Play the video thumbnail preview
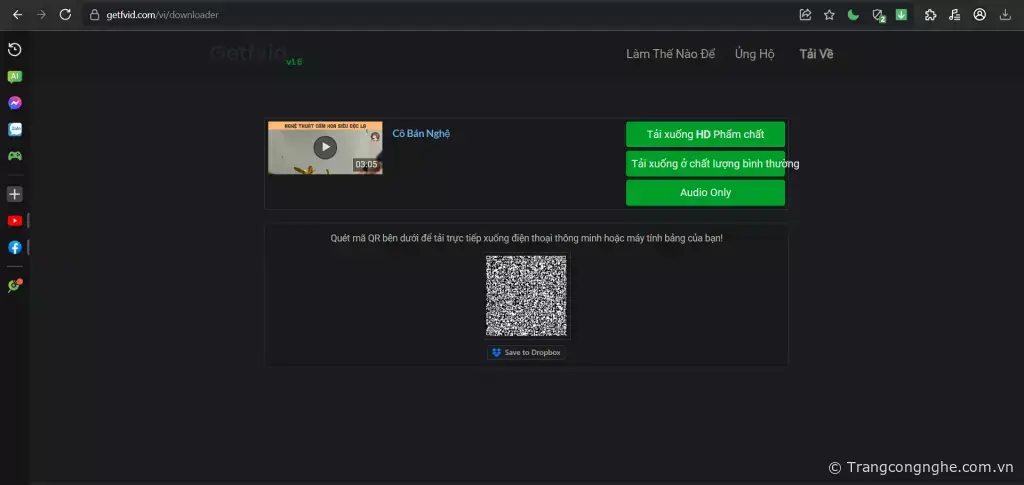This screenshot has width=1024, height=485. (x=325, y=147)
